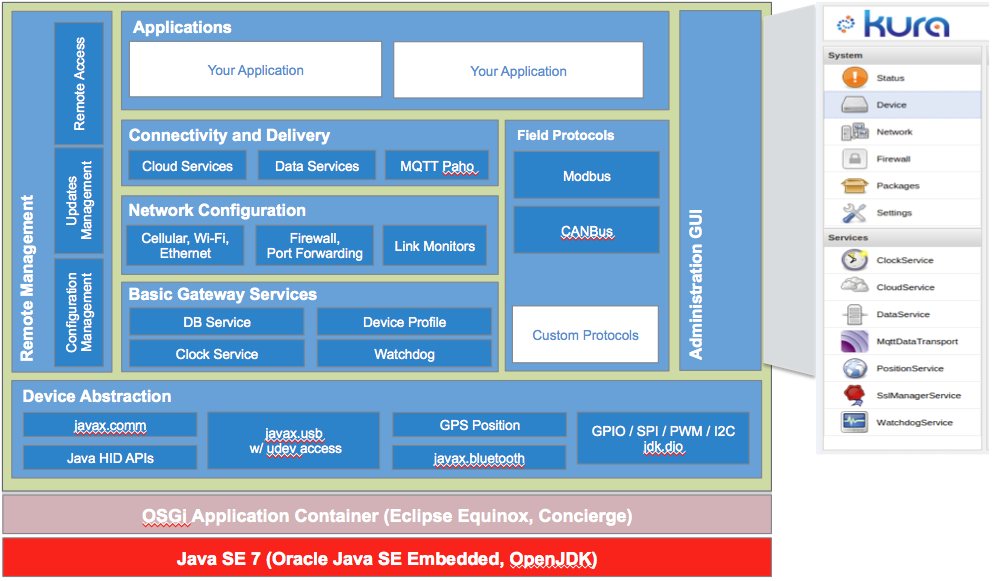
Task: Click the SslManagerService red seal icon
Action: [x=855, y=395]
